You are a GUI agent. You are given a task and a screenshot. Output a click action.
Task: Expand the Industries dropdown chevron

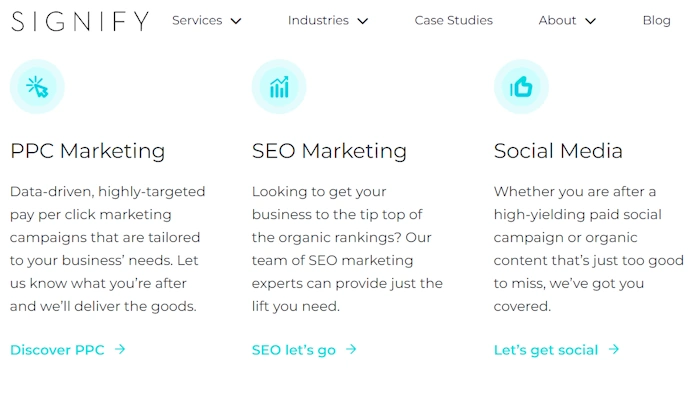[x=362, y=21]
